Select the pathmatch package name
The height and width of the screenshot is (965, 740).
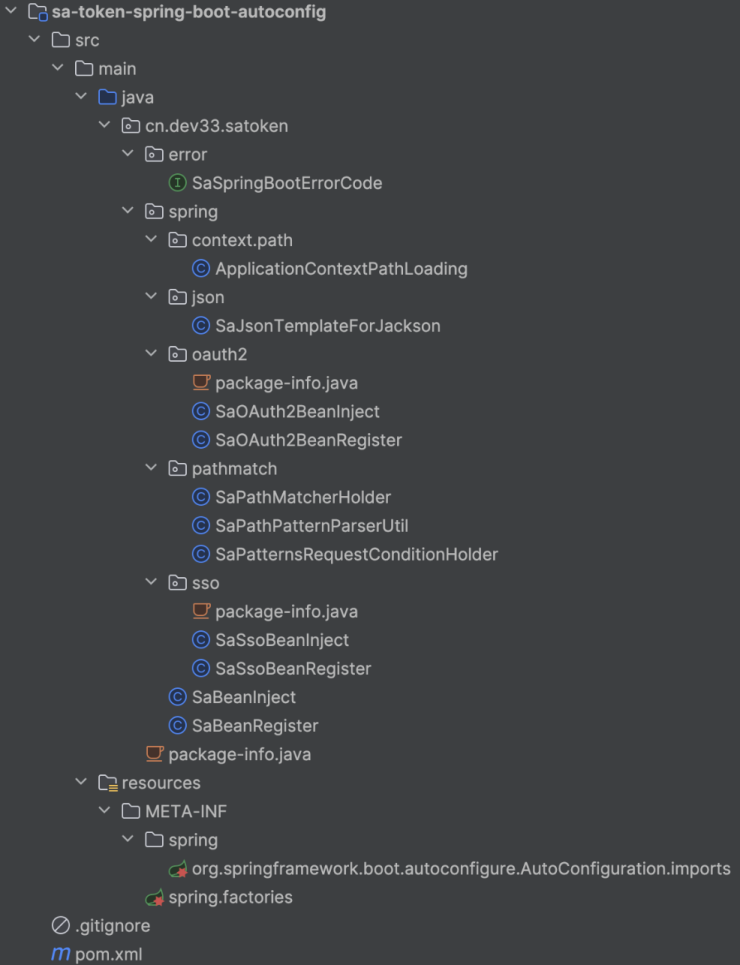tap(234, 468)
